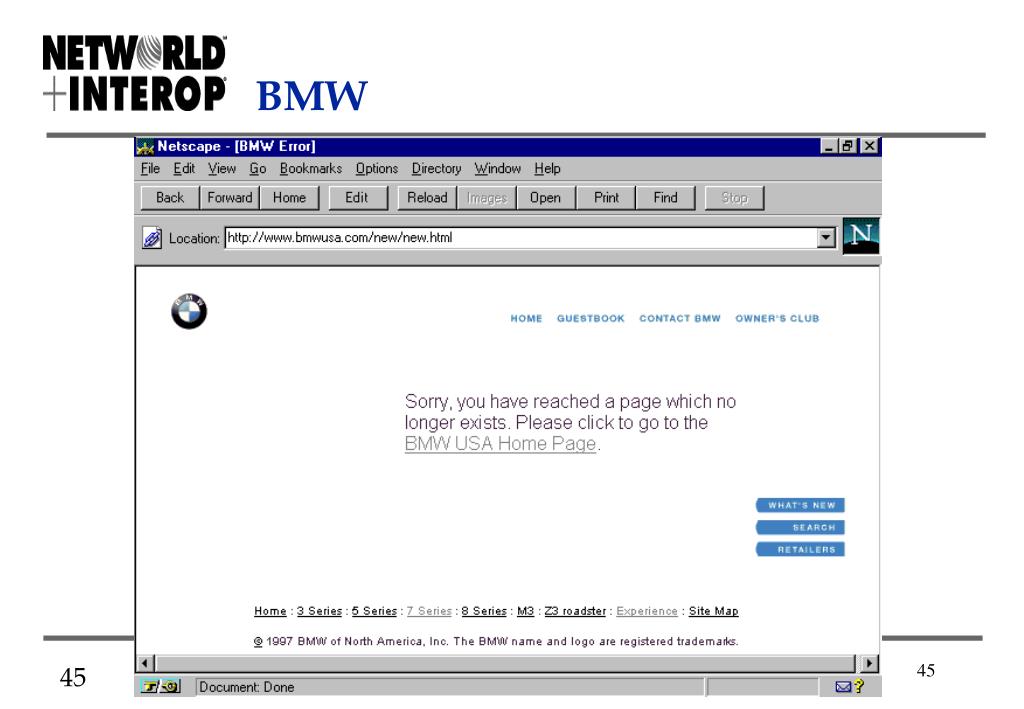Viewport: 1024px width, 709px height.
Task: Click the 5 Series footer link
Action: click(x=374, y=611)
